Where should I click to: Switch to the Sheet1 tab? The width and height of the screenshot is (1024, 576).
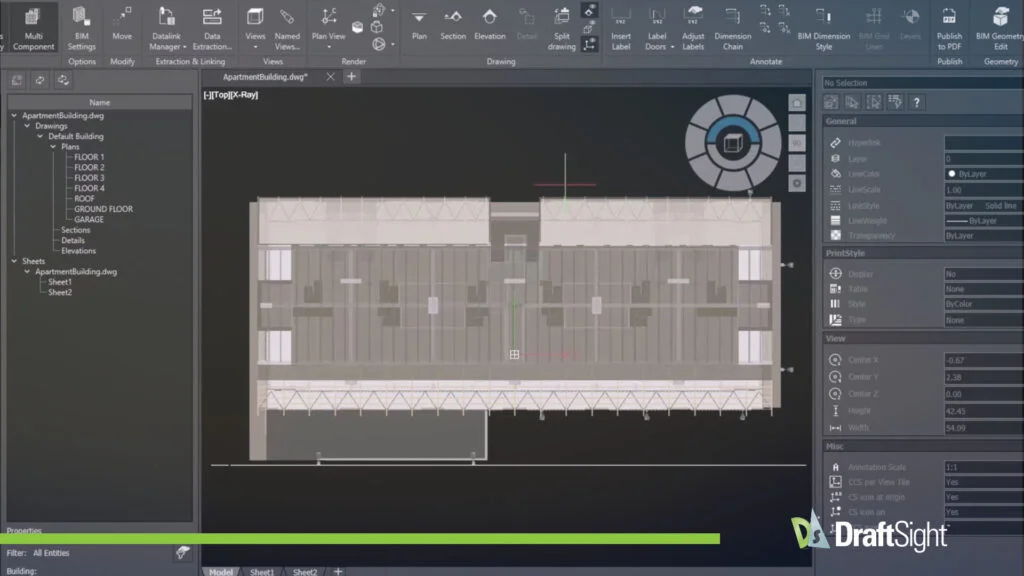[x=262, y=571]
